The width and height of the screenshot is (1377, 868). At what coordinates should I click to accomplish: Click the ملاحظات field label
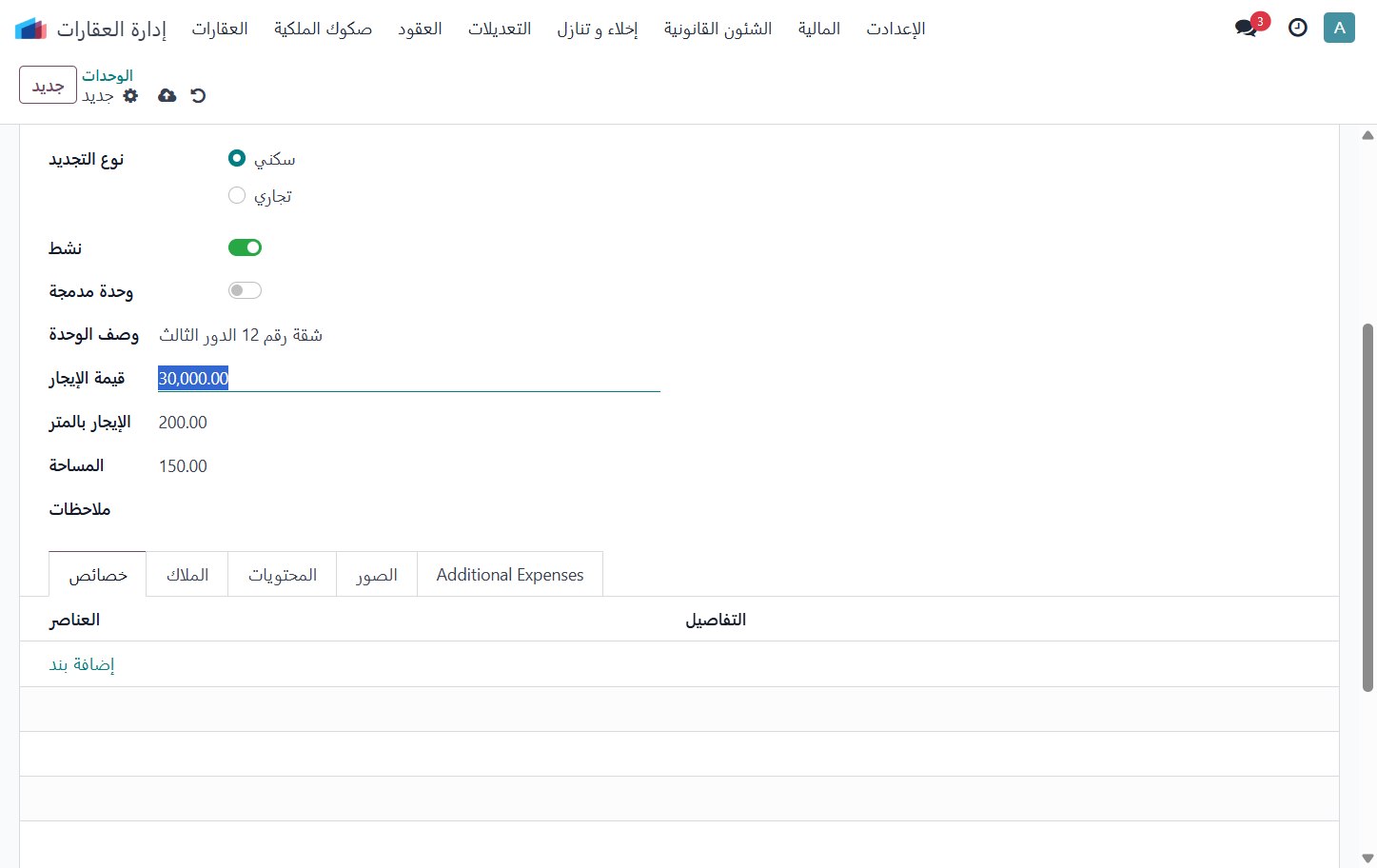tap(80, 509)
